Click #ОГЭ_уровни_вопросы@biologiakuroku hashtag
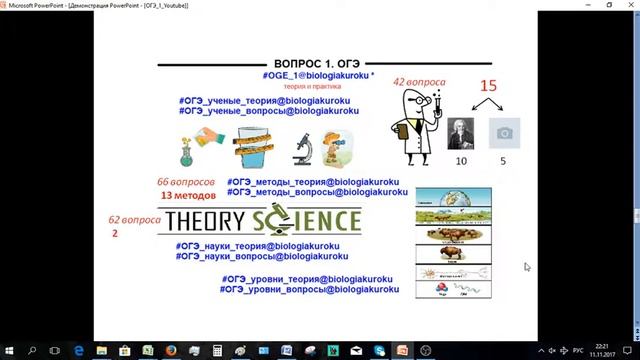 click(x=309, y=289)
